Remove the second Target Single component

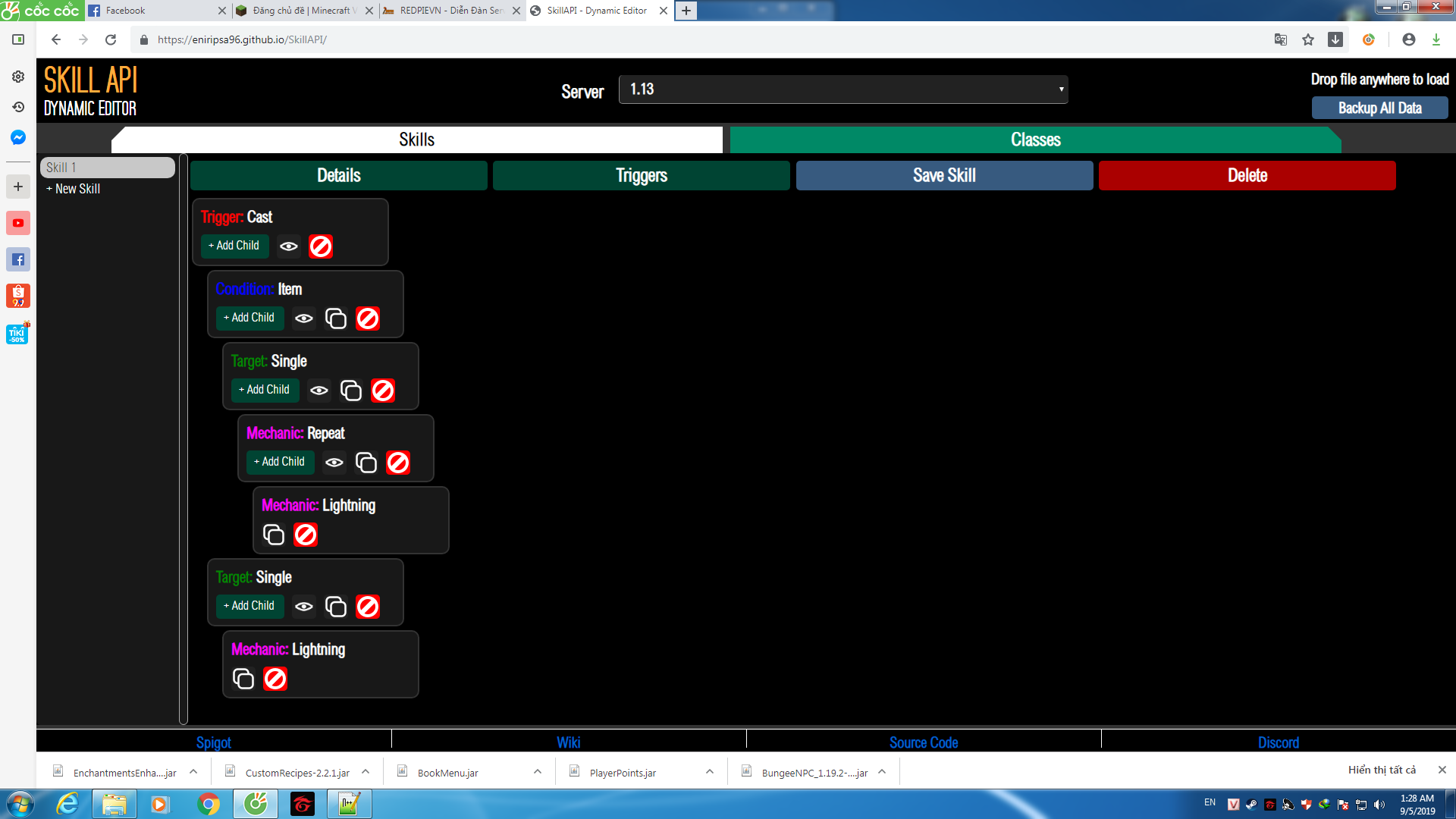tap(368, 607)
